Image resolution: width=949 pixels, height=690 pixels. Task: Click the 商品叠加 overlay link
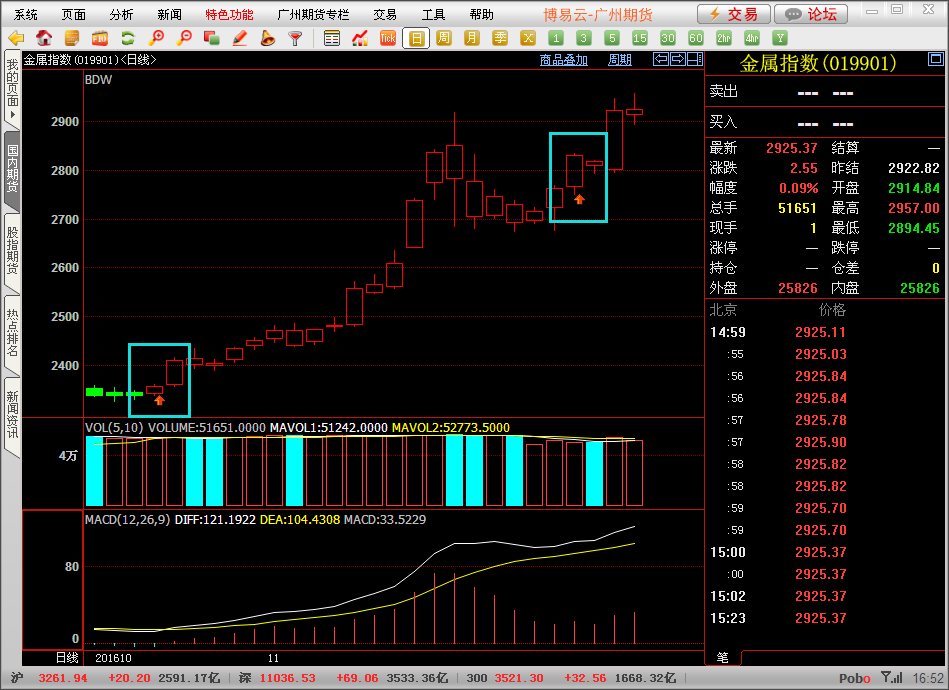tap(564, 60)
